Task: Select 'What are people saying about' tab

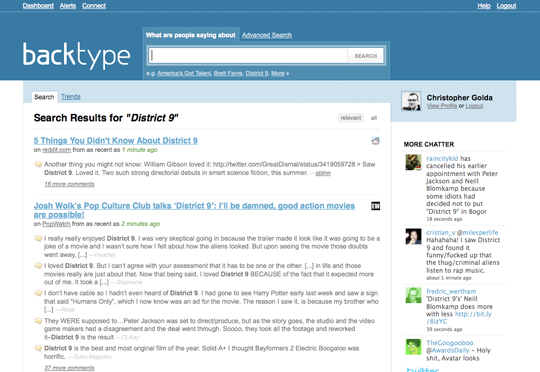Action: (x=190, y=35)
